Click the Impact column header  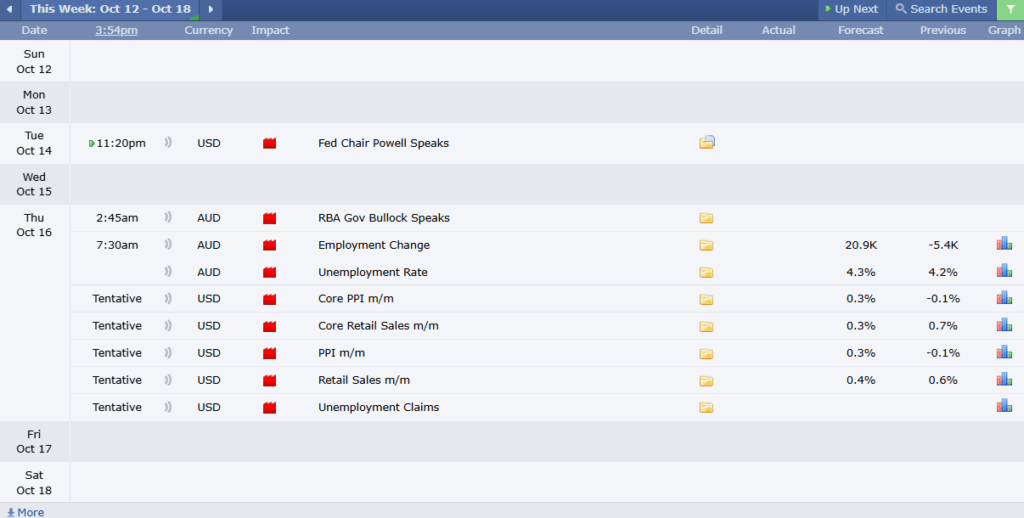(270, 30)
